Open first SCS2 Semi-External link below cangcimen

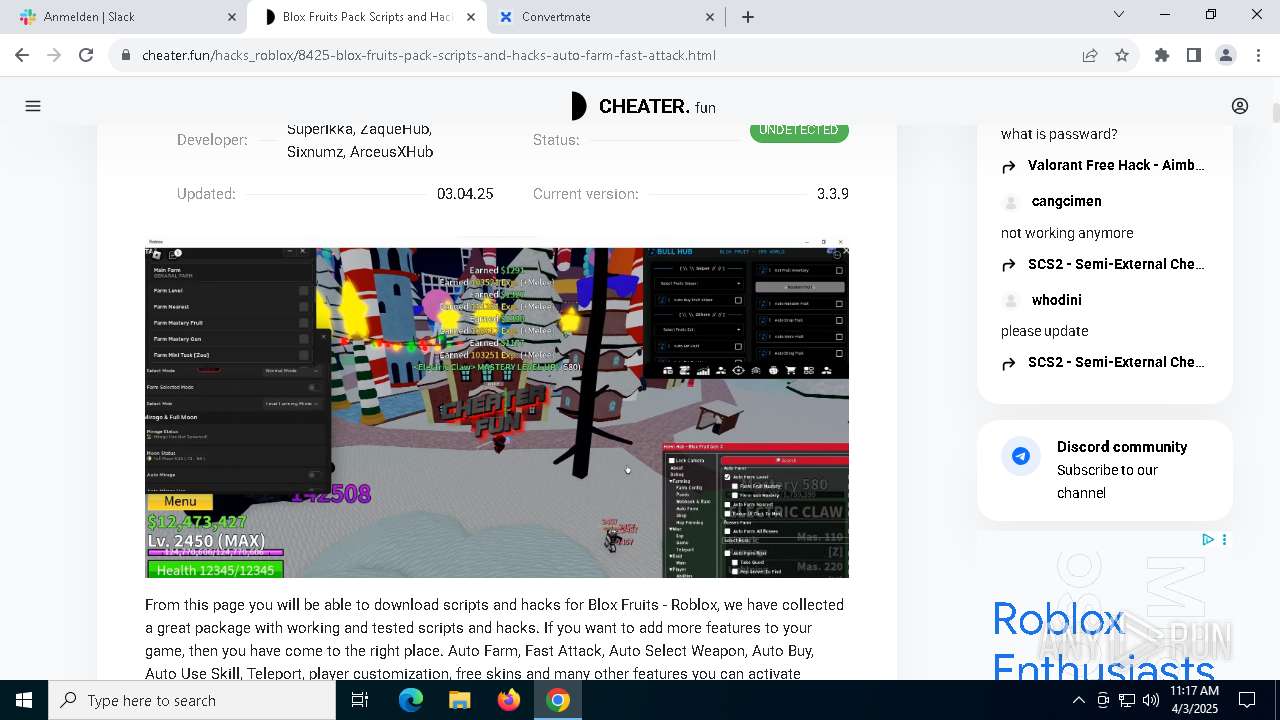pos(1116,265)
